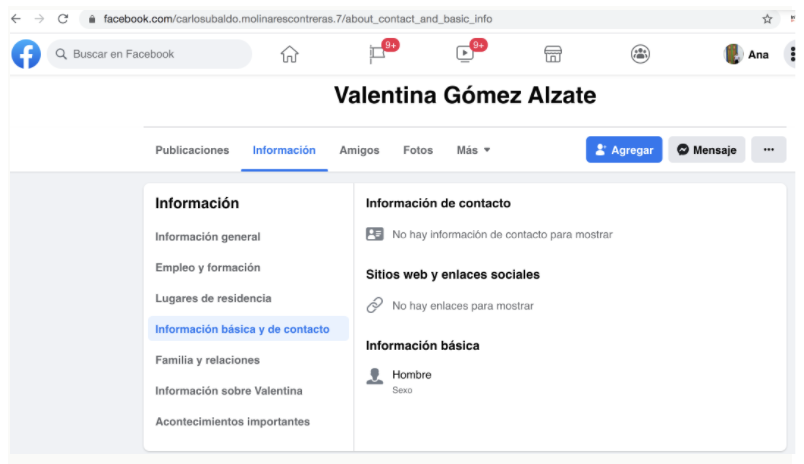Image resolution: width=804 pixels, height=464 pixels.
Task: Click the Sitios web y enlaces sociales heading
Action: click(453, 274)
